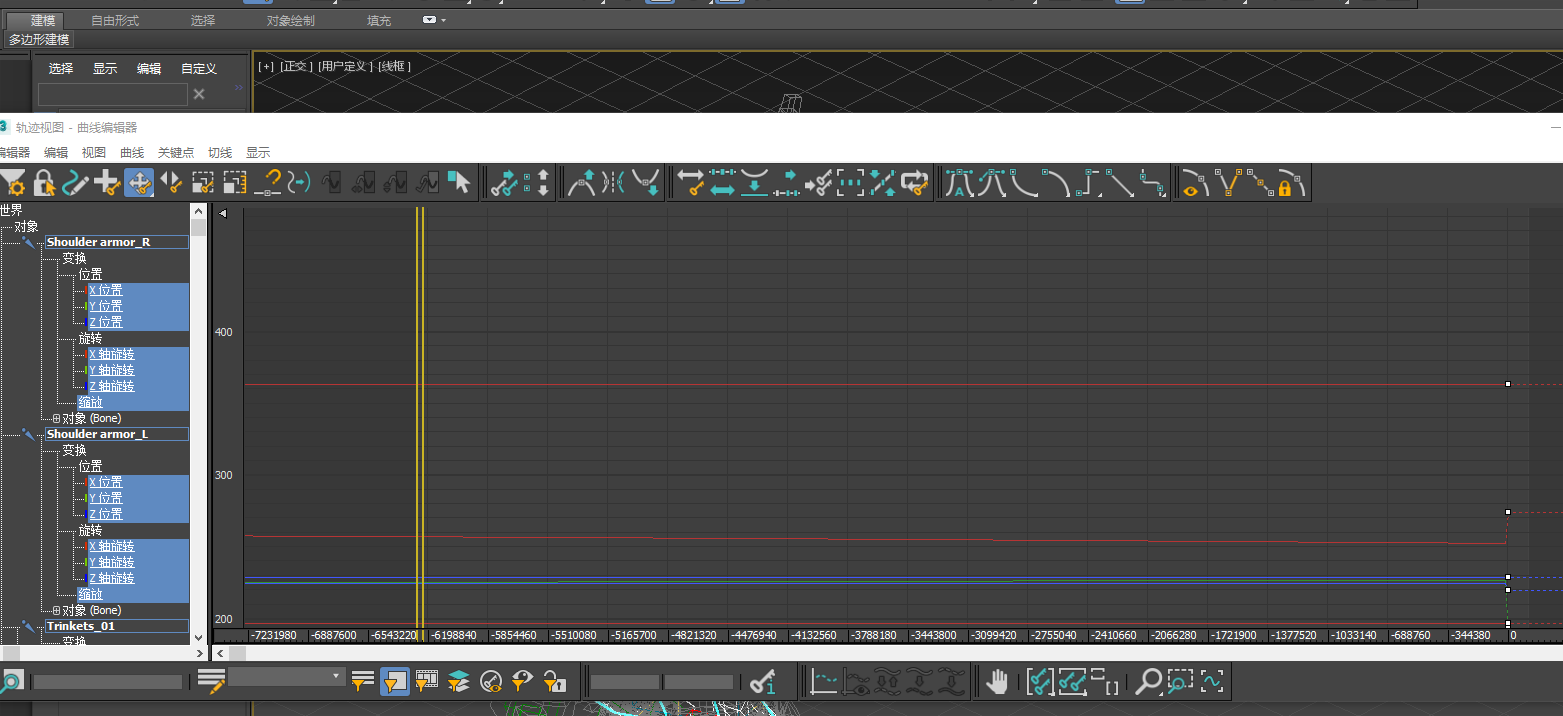Click the key time input field
Screen dimensions: 1563x716
(x=625, y=682)
